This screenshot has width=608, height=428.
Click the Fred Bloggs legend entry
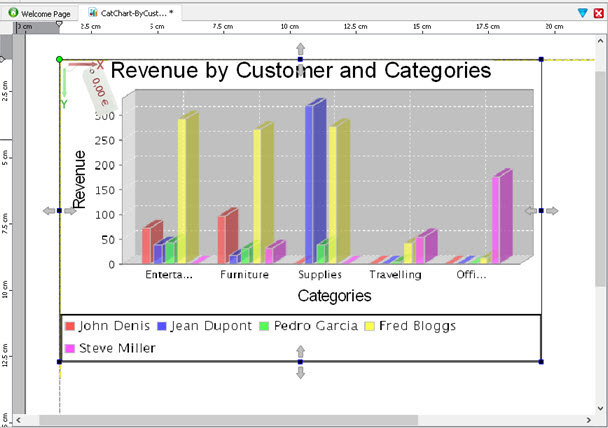point(415,326)
